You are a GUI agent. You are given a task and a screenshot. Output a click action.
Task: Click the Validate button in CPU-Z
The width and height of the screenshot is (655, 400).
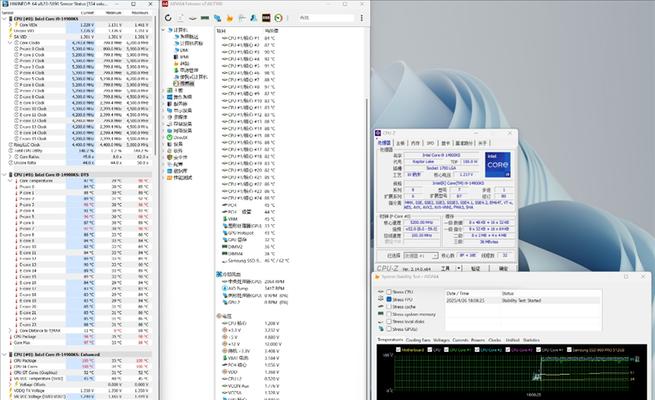[x=475, y=268]
